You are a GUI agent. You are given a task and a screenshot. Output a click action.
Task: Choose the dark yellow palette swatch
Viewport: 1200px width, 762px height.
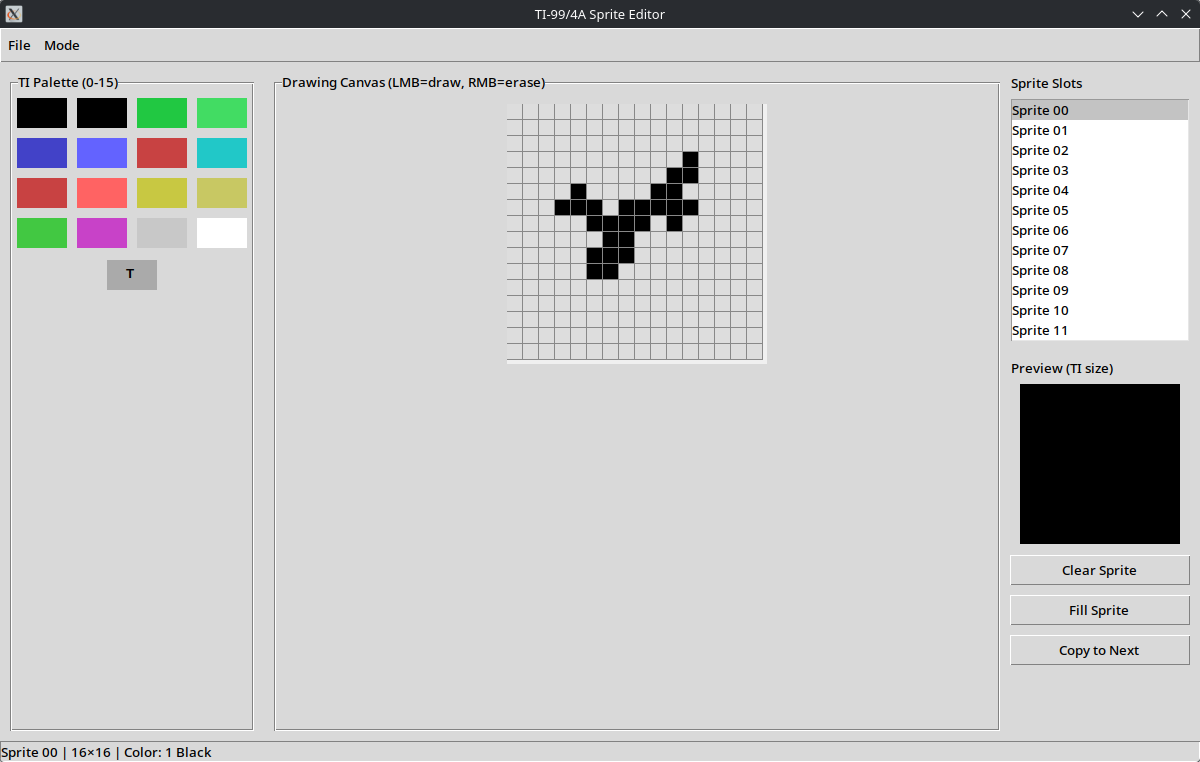click(x=162, y=193)
